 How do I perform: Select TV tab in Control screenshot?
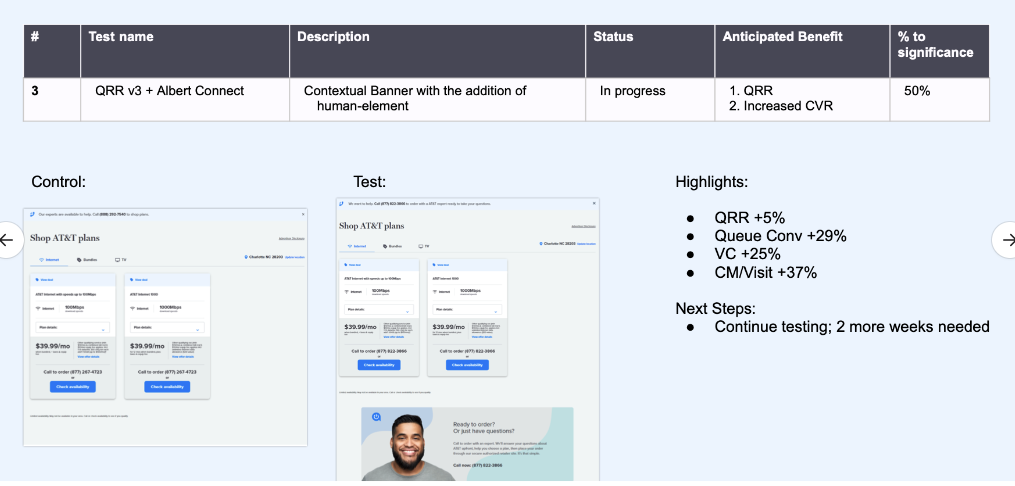pos(120,260)
